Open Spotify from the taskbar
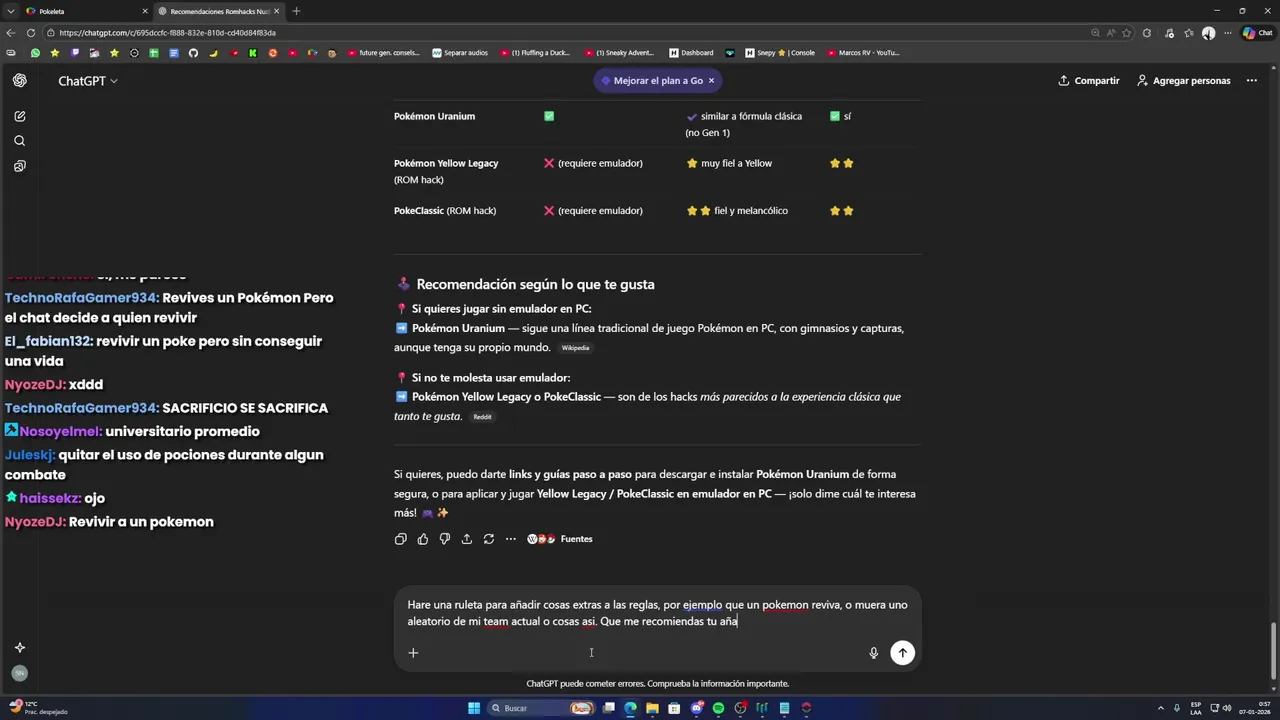The height and width of the screenshot is (720, 1280). tap(718, 708)
